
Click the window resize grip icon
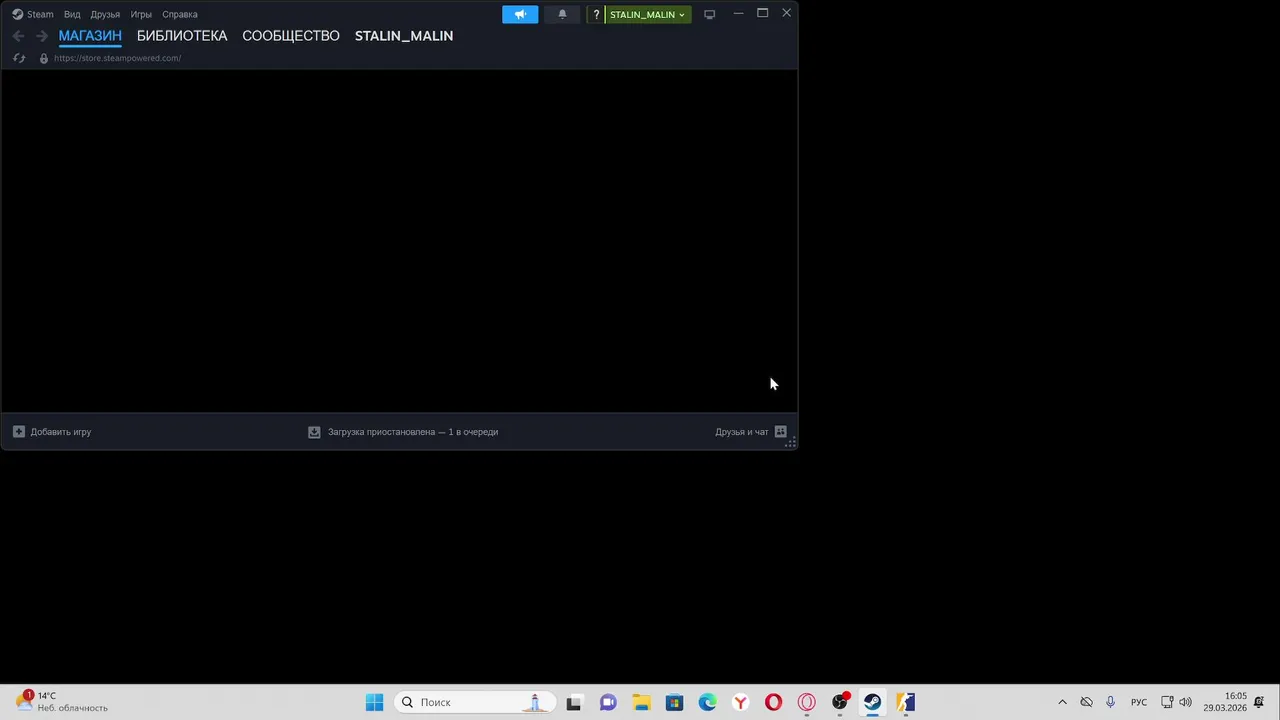point(791,443)
